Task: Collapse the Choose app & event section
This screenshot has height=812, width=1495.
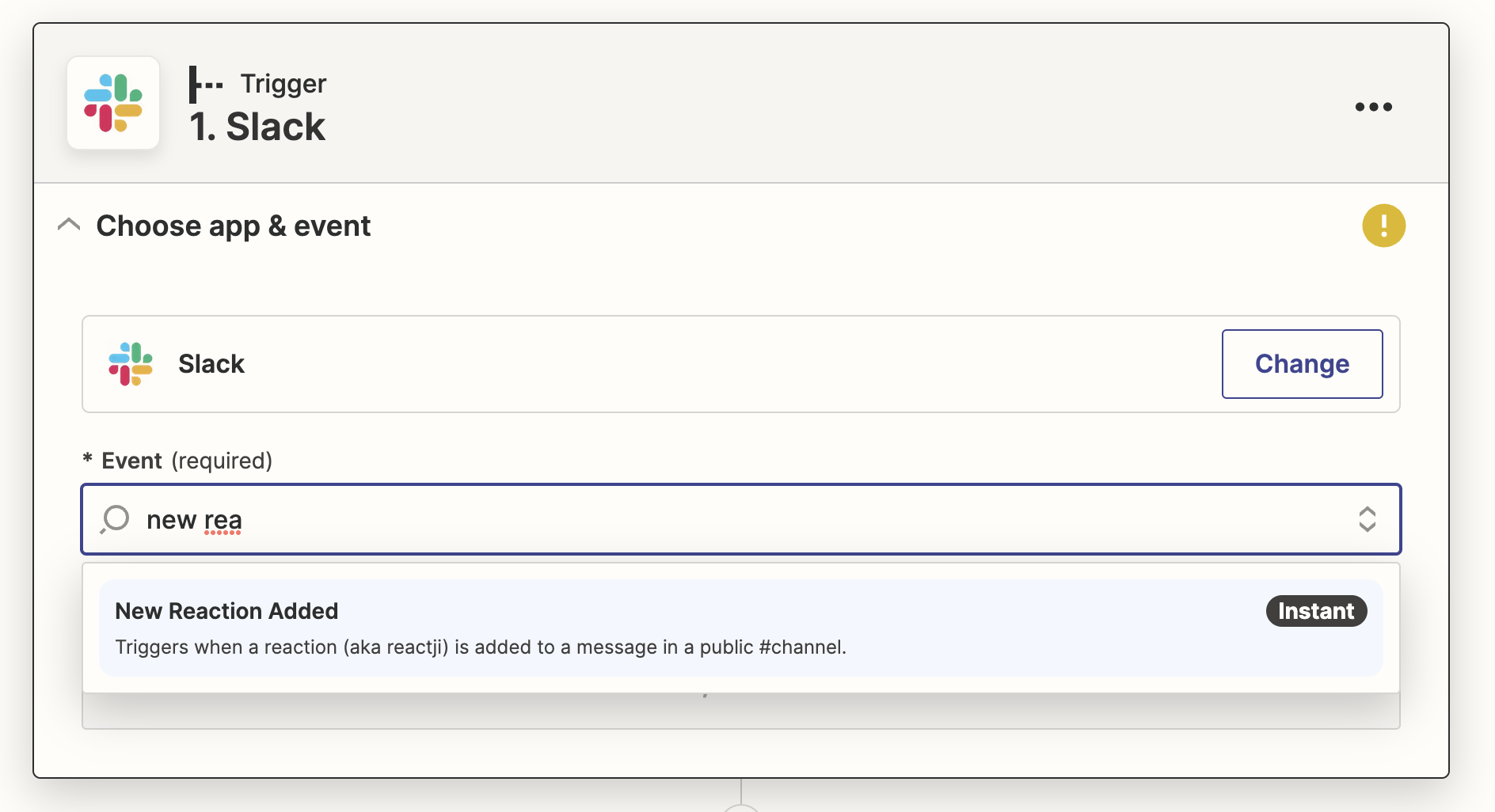Action: pos(69,225)
